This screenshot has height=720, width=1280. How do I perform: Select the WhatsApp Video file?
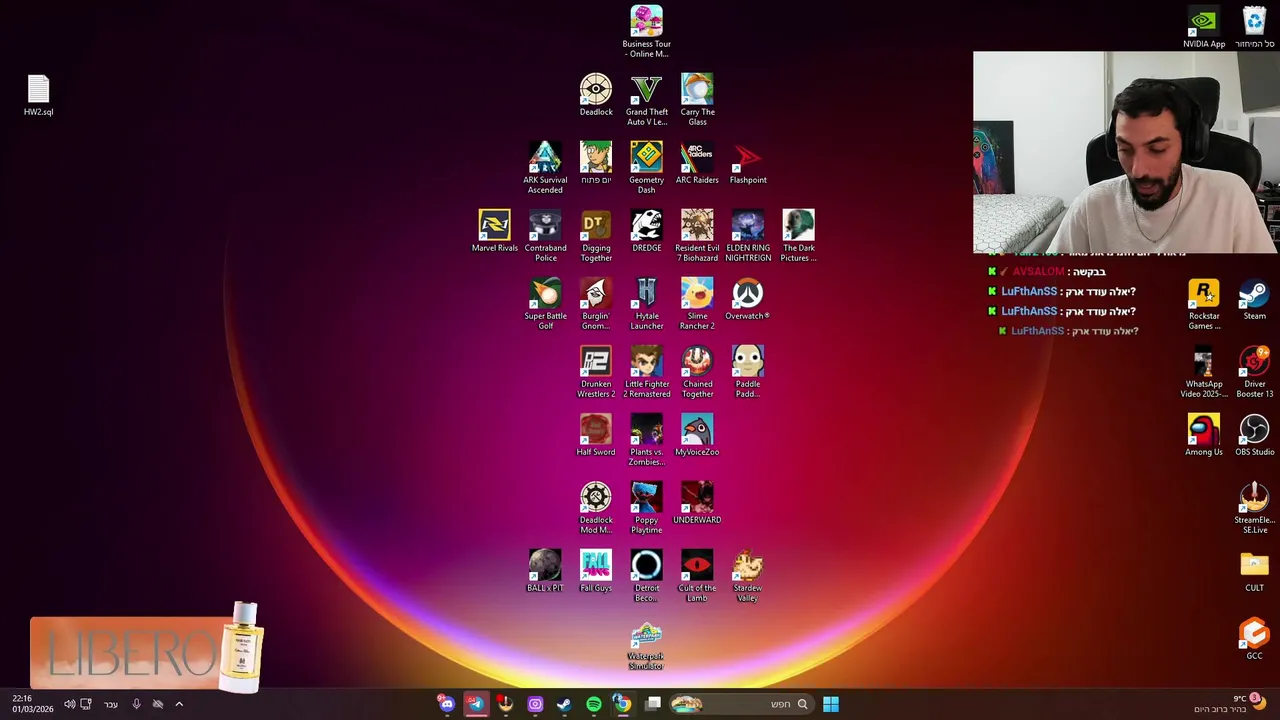click(x=1204, y=371)
